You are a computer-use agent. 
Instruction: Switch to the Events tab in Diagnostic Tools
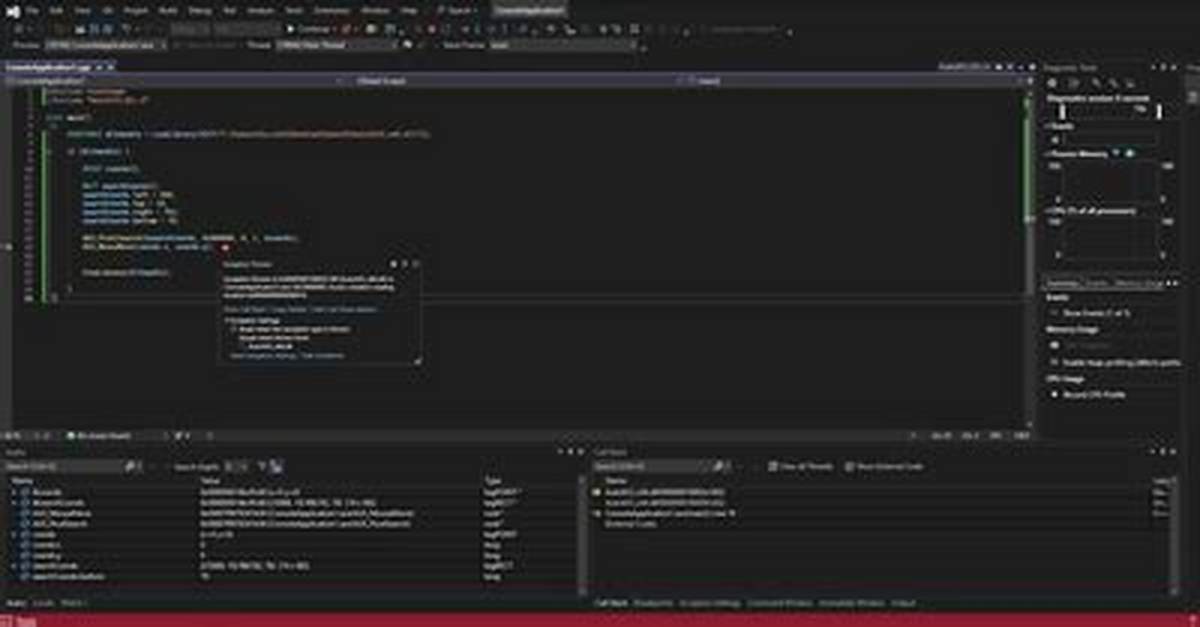[1098, 283]
